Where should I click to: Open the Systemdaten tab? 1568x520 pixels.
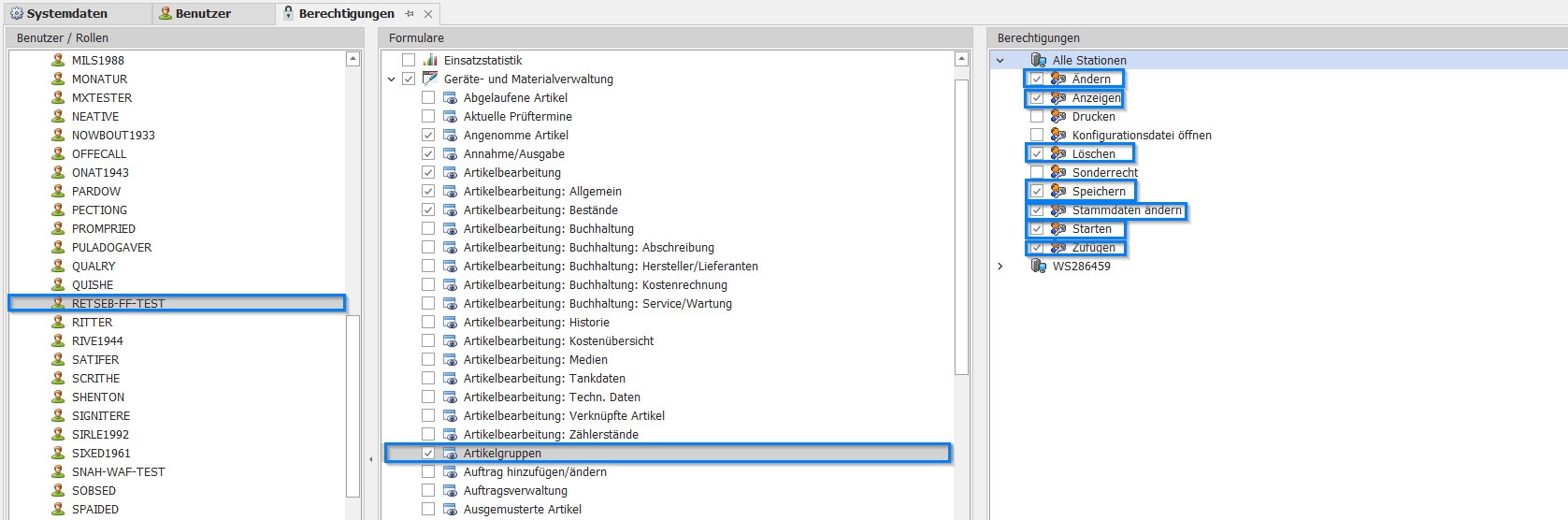point(66,14)
